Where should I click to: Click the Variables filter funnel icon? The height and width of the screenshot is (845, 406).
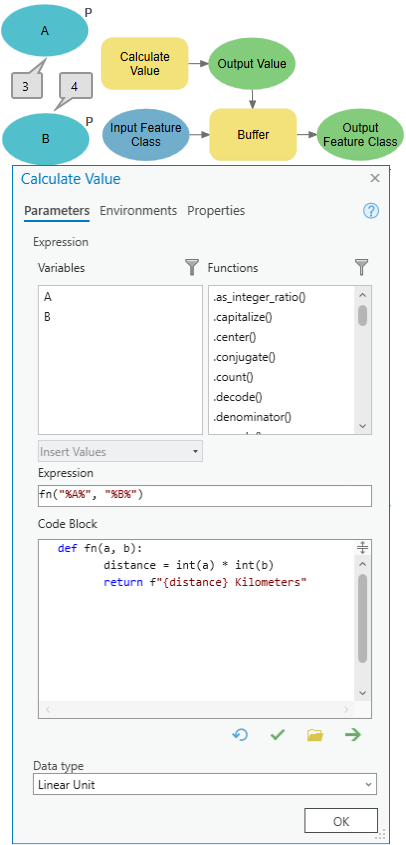(191, 267)
